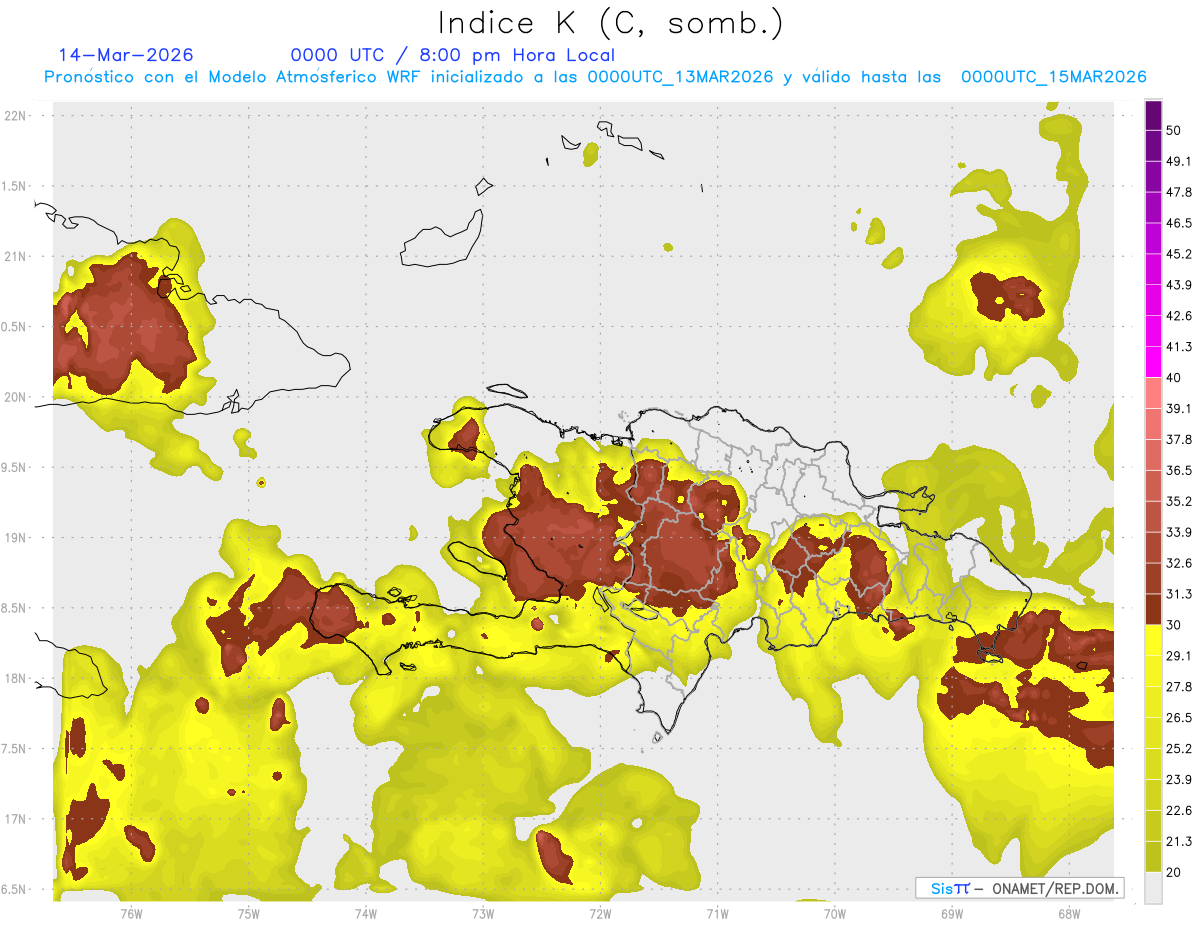
Task: Click the colorbar value '20'
Action: coord(1174,872)
